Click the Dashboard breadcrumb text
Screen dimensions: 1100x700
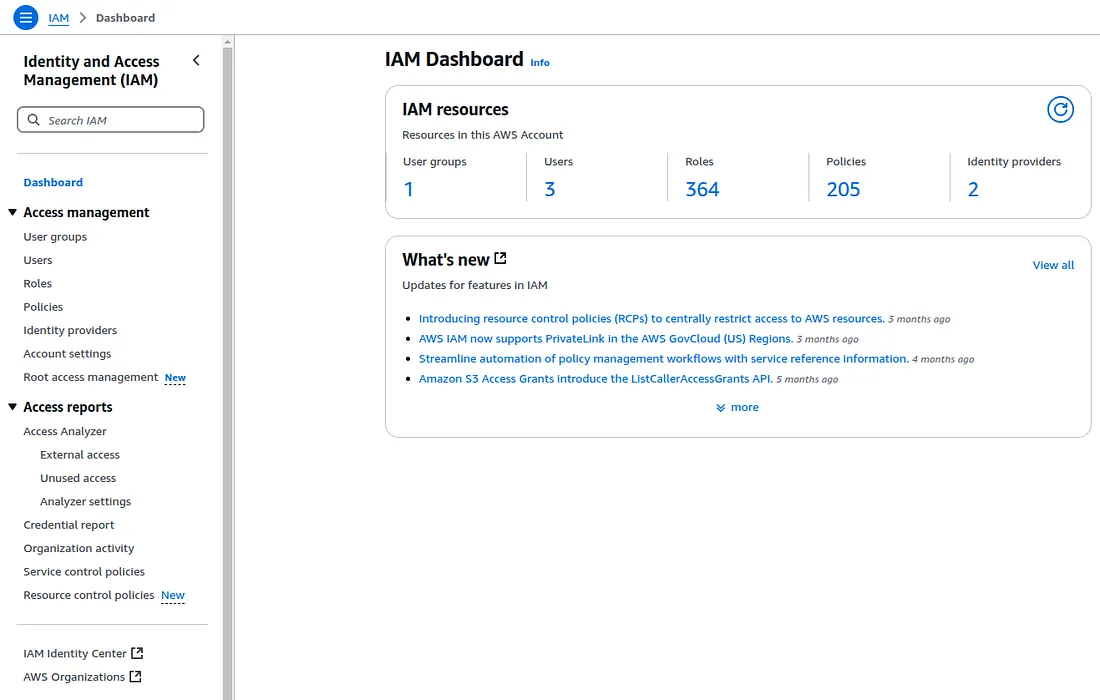(x=126, y=18)
